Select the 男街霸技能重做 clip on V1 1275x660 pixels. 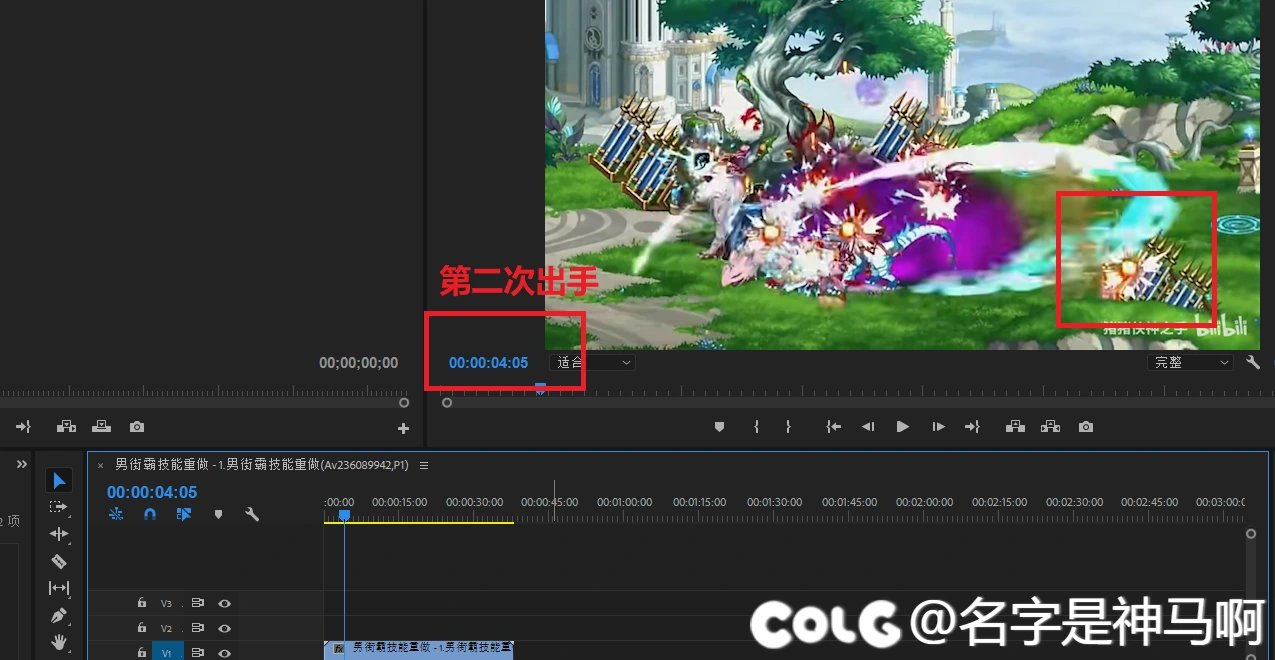tap(419, 650)
